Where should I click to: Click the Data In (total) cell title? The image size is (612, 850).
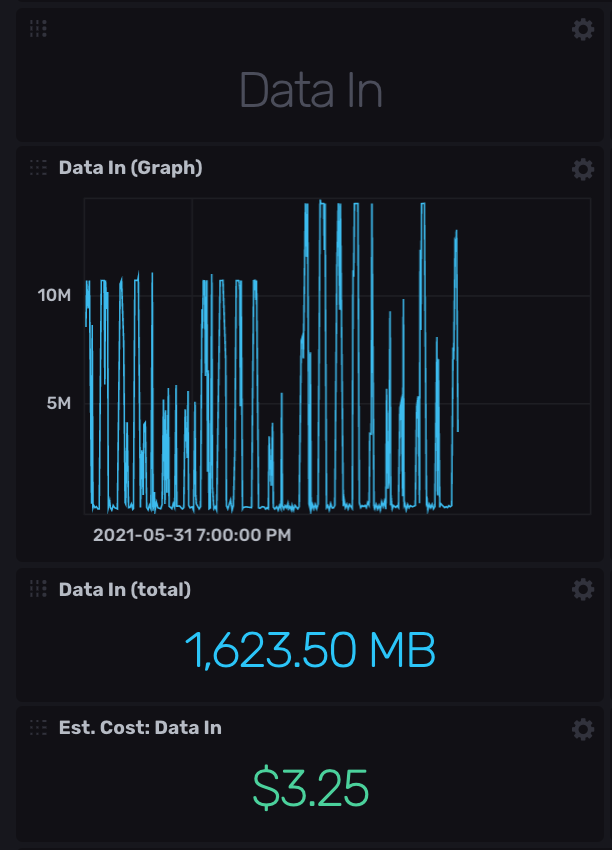click(x=124, y=589)
